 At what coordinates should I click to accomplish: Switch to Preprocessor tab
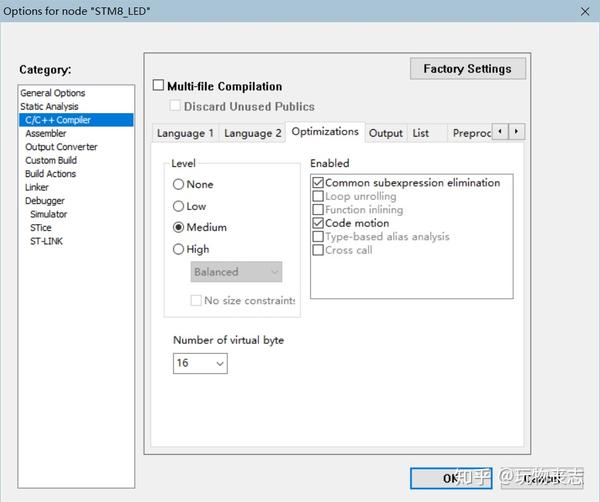tap(471, 133)
